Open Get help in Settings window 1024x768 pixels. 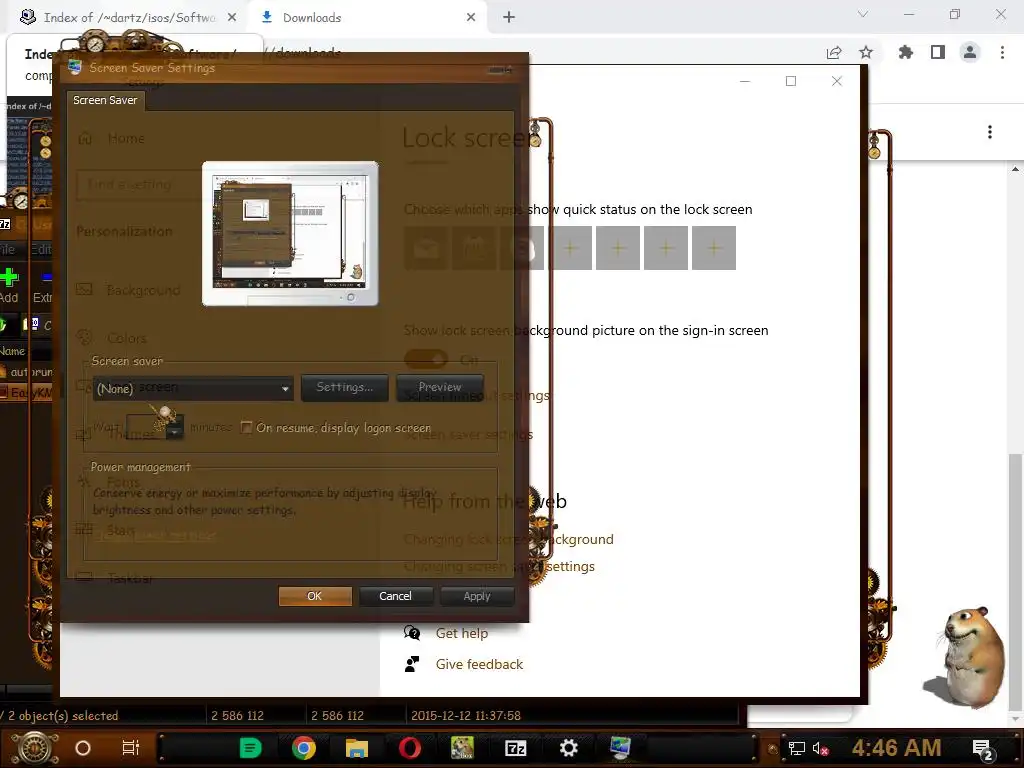tap(462, 633)
